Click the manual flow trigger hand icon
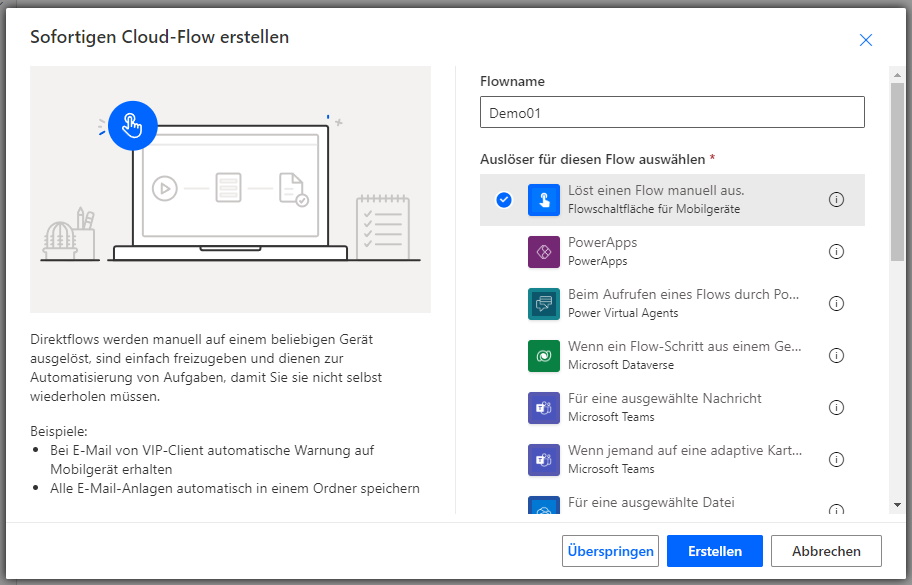This screenshot has width=912, height=585. coord(543,200)
